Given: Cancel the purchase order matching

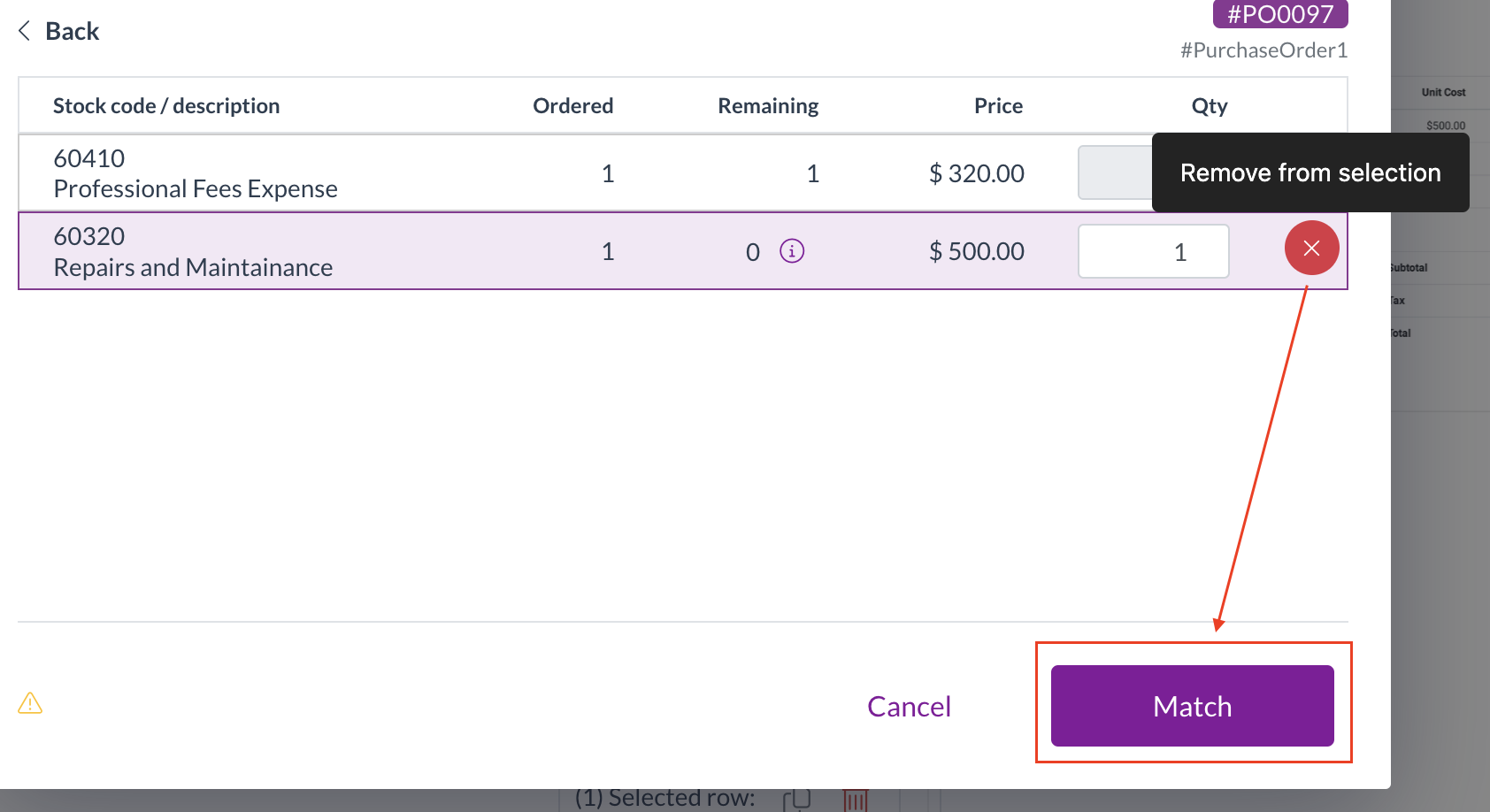Looking at the screenshot, I should 909,706.
